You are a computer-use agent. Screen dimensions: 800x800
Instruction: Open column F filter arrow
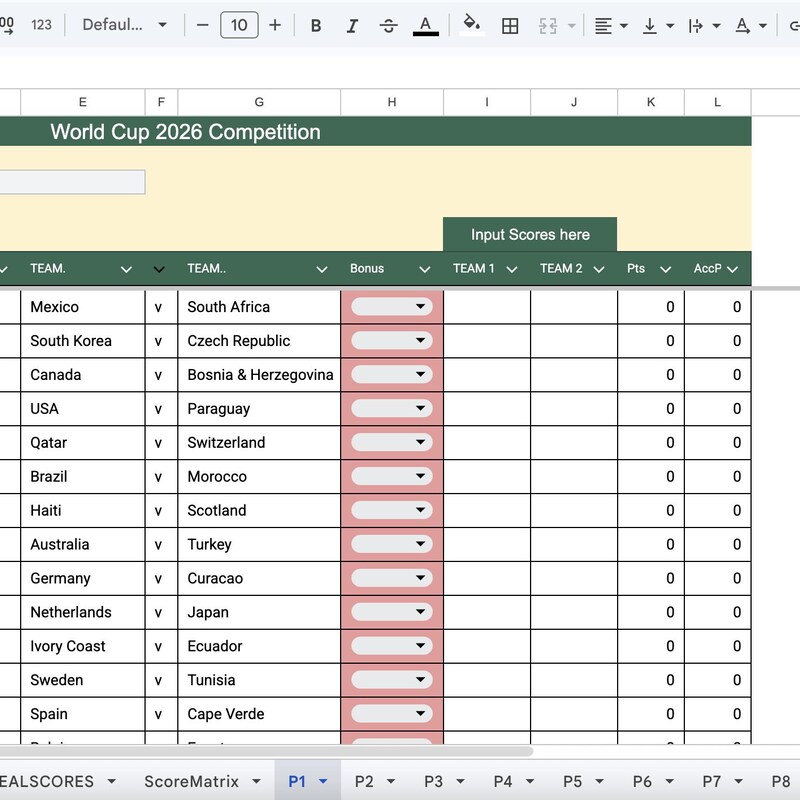pyautogui.click(x=159, y=269)
